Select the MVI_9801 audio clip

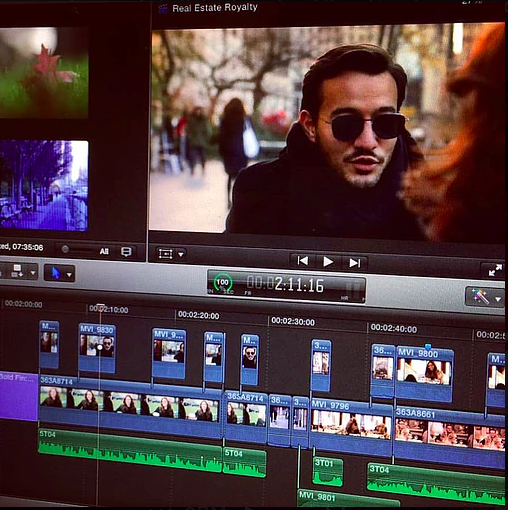pos(348,498)
